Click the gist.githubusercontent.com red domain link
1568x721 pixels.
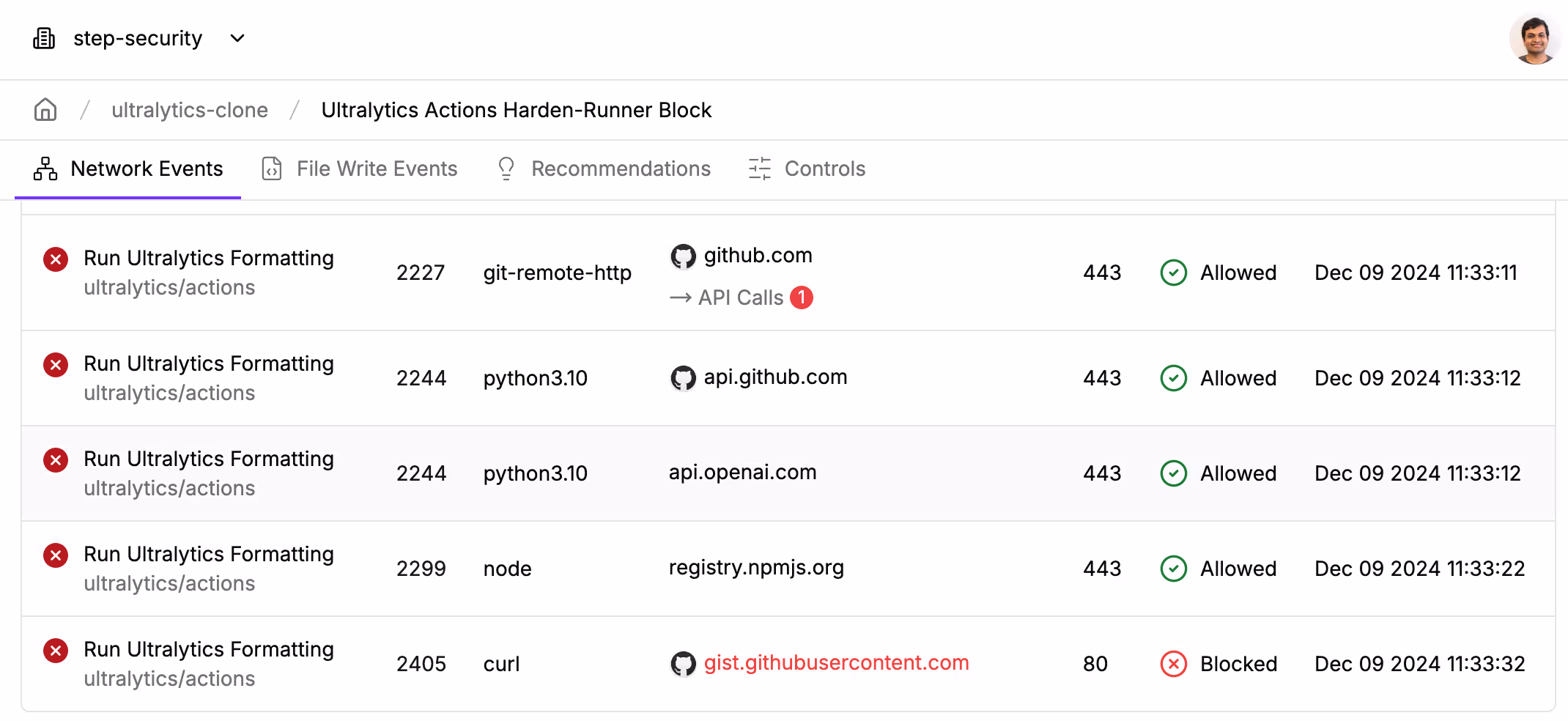tap(836, 663)
